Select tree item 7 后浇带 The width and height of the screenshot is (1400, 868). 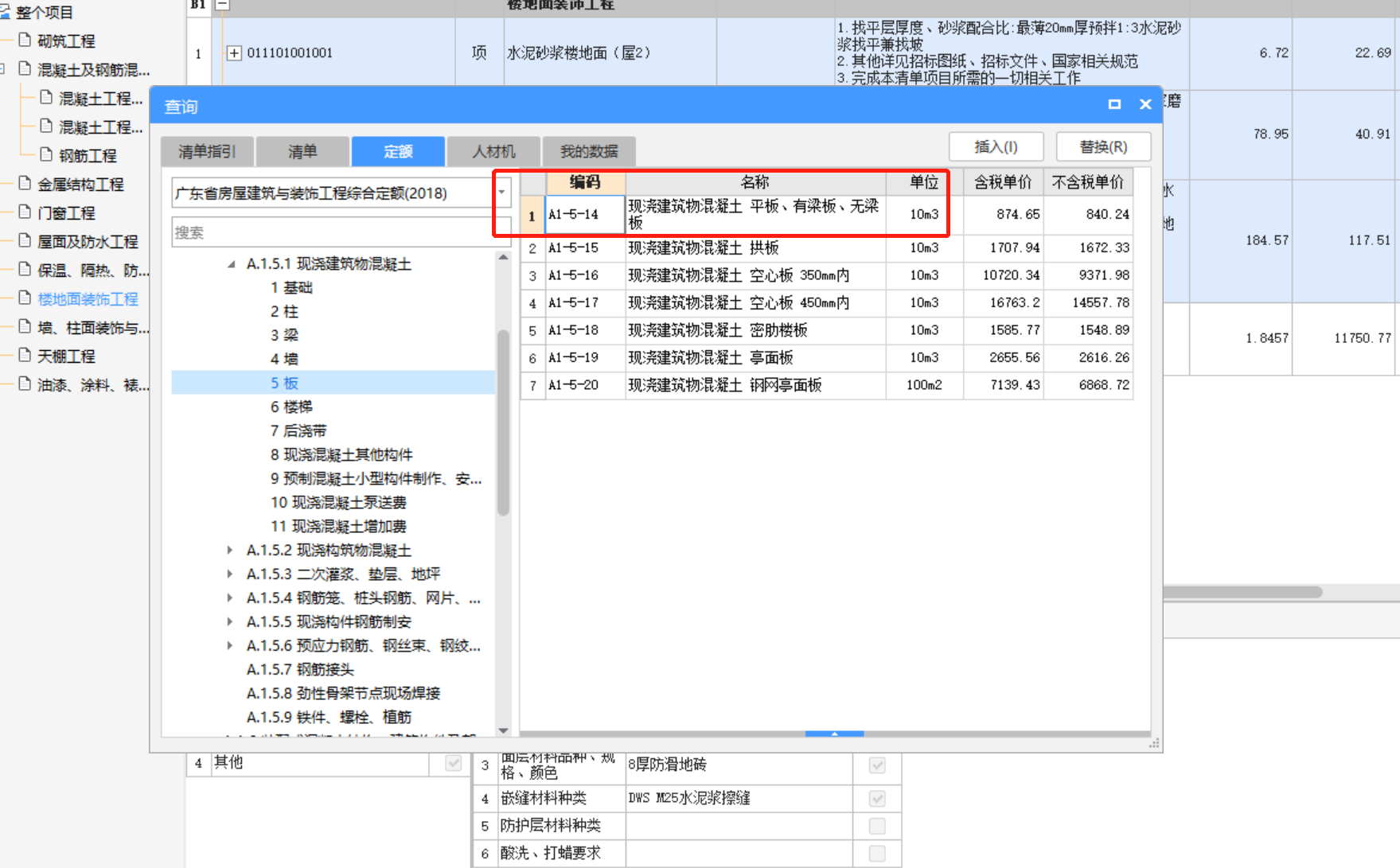[298, 430]
